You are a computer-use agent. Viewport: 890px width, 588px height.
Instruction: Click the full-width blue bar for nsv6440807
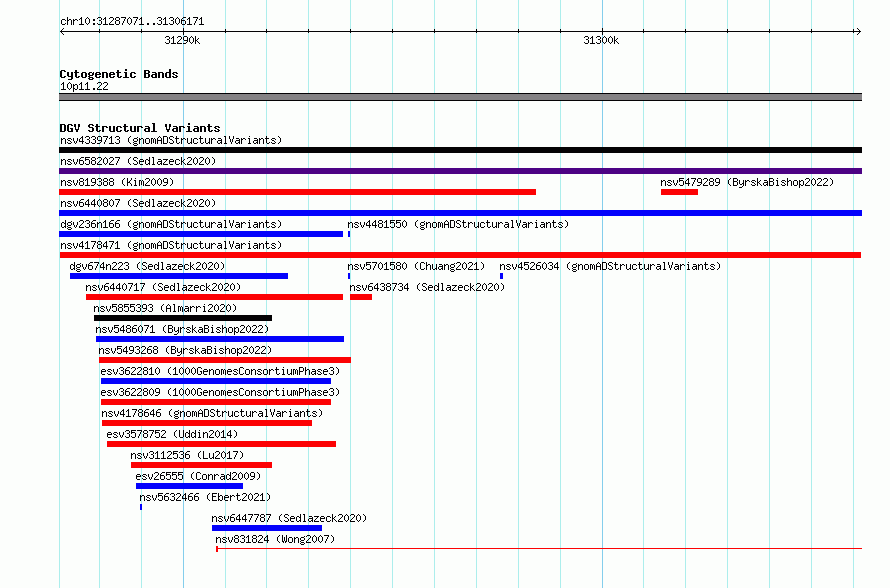pos(460,213)
